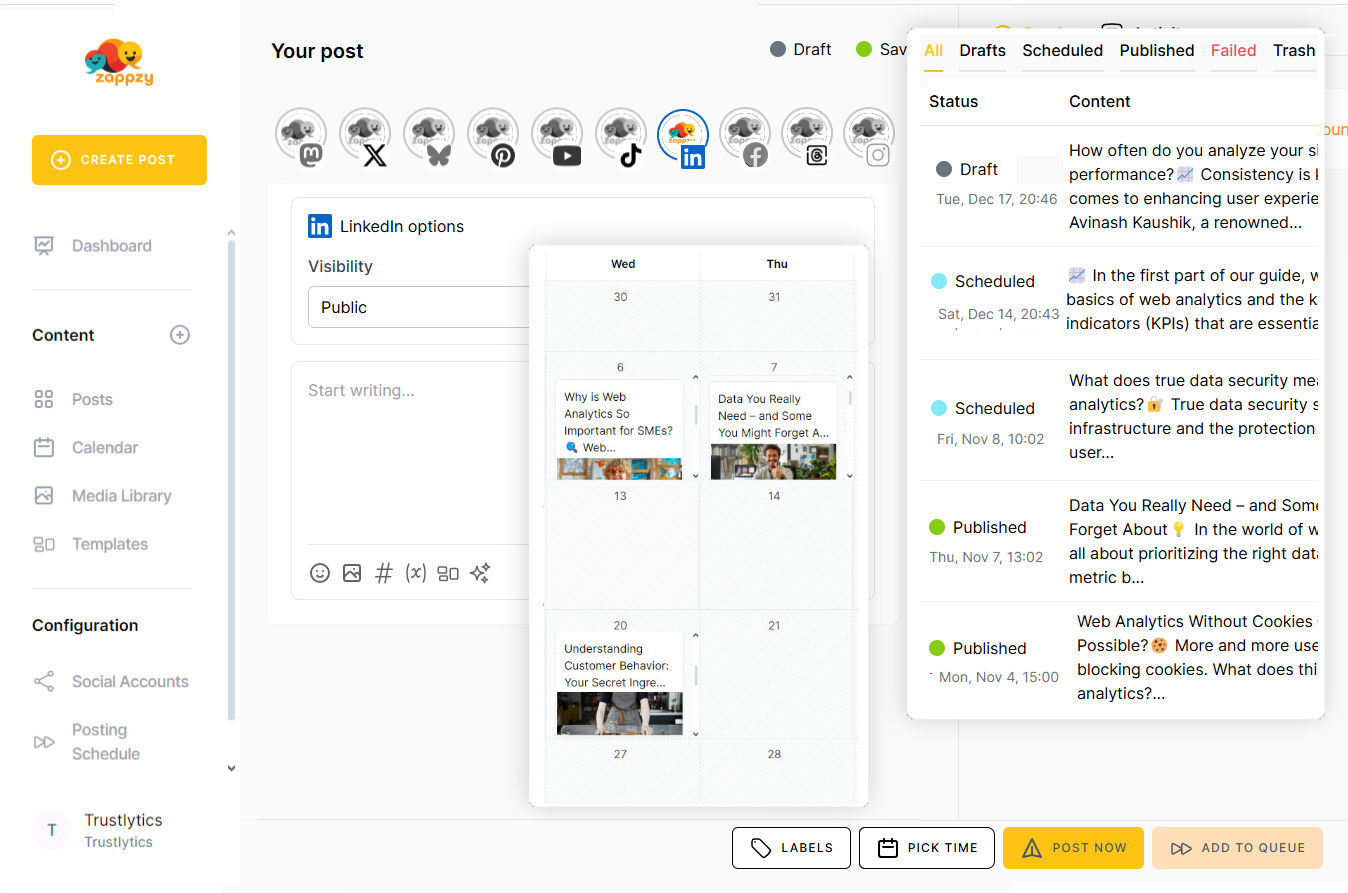Image resolution: width=1348 pixels, height=893 pixels.
Task: Click the Pick Time button
Action: (927, 848)
